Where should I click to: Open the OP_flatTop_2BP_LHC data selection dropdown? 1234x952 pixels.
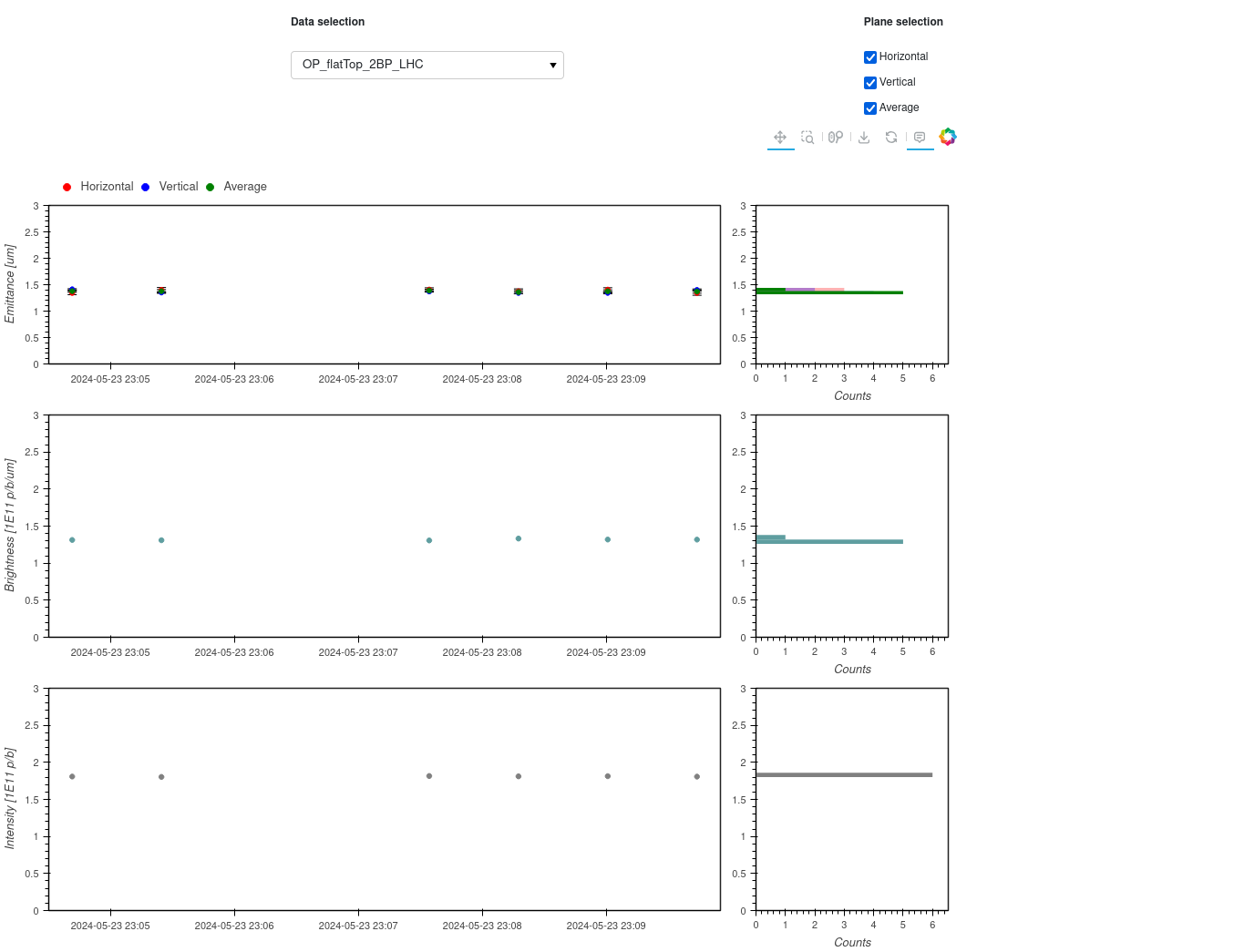coord(427,65)
